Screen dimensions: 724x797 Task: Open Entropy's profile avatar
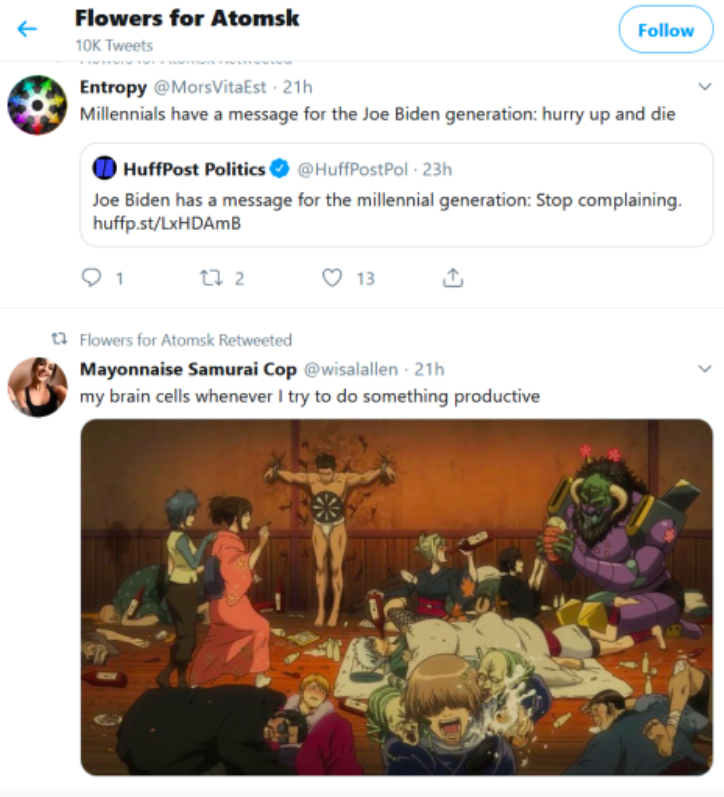tap(37, 104)
